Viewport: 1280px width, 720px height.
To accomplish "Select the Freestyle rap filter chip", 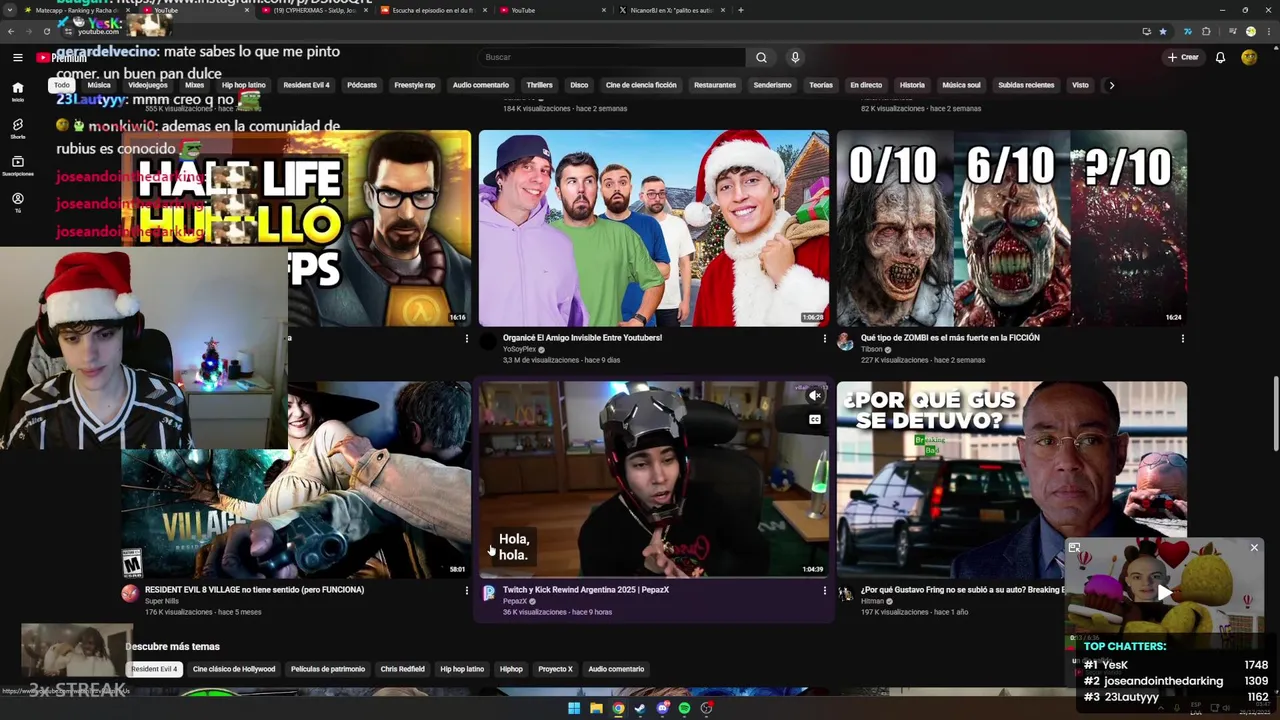I will 414,85.
